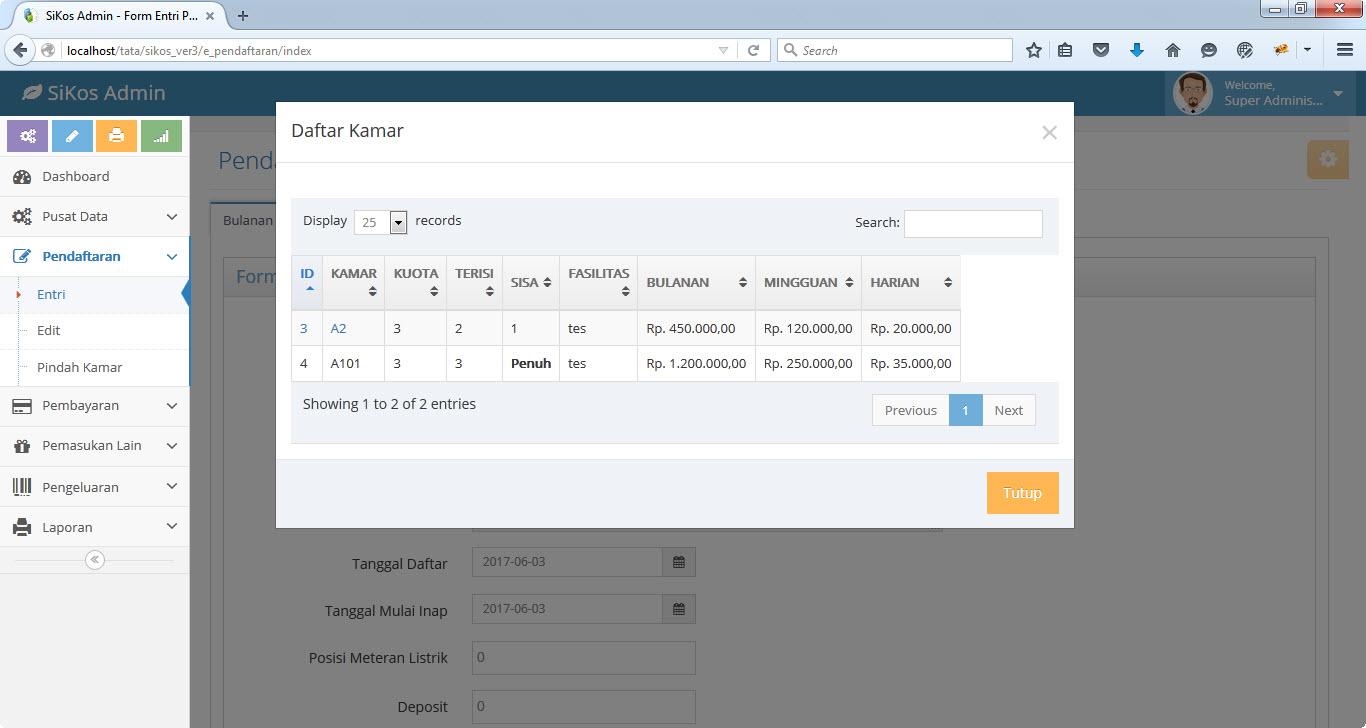Click the purple gears shortcut button
The height and width of the screenshot is (728, 1366).
pos(27,136)
